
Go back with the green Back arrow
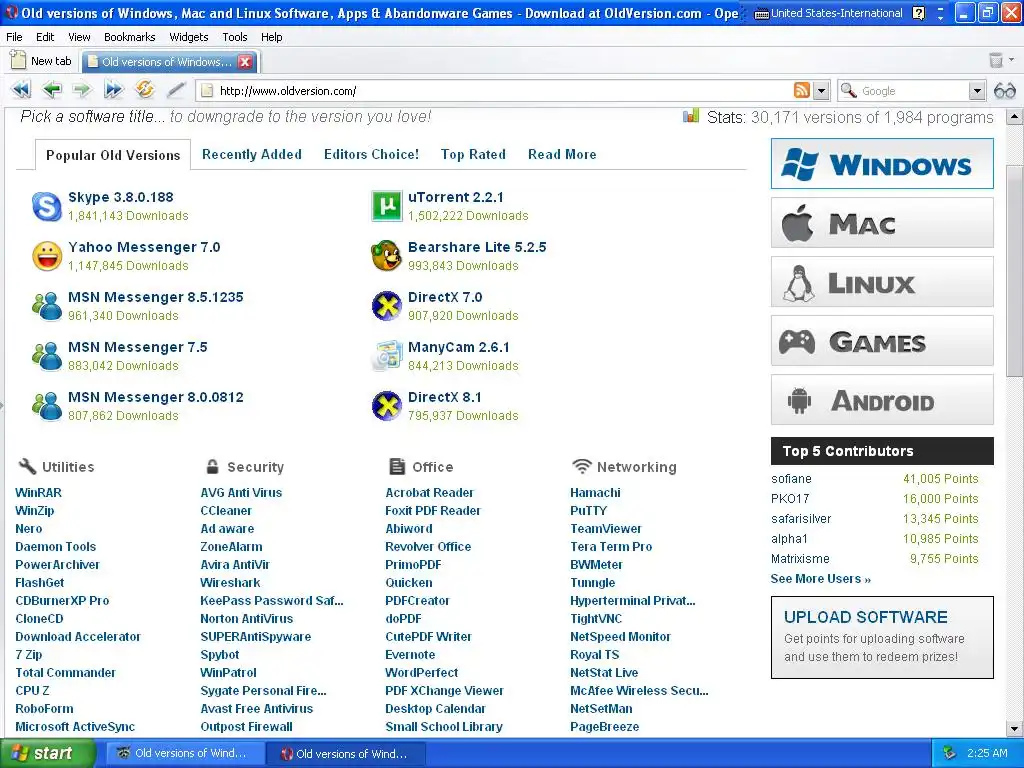(51, 89)
